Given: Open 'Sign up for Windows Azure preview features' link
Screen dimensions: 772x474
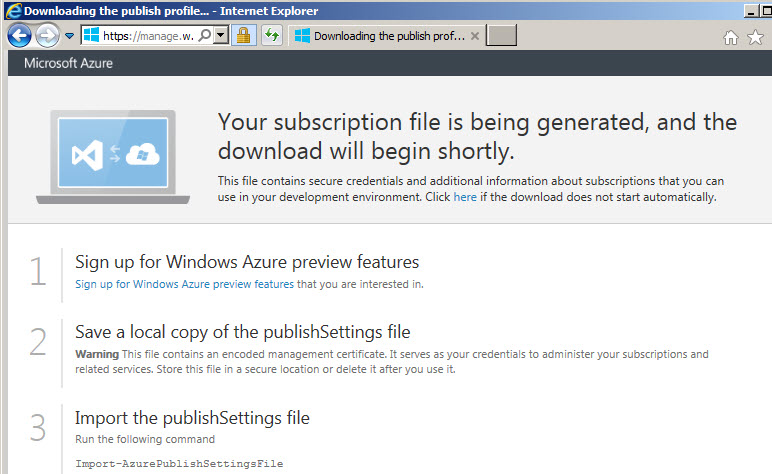Looking at the screenshot, I should click(185, 284).
